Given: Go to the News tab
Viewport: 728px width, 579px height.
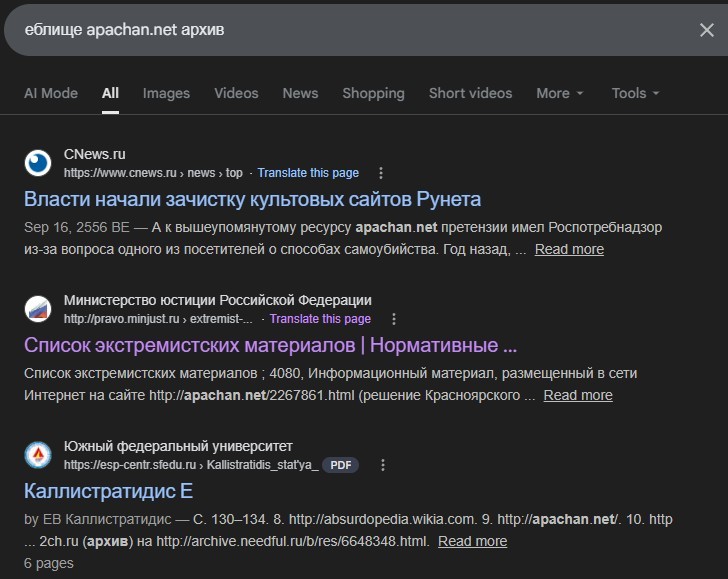Looking at the screenshot, I should [300, 93].
